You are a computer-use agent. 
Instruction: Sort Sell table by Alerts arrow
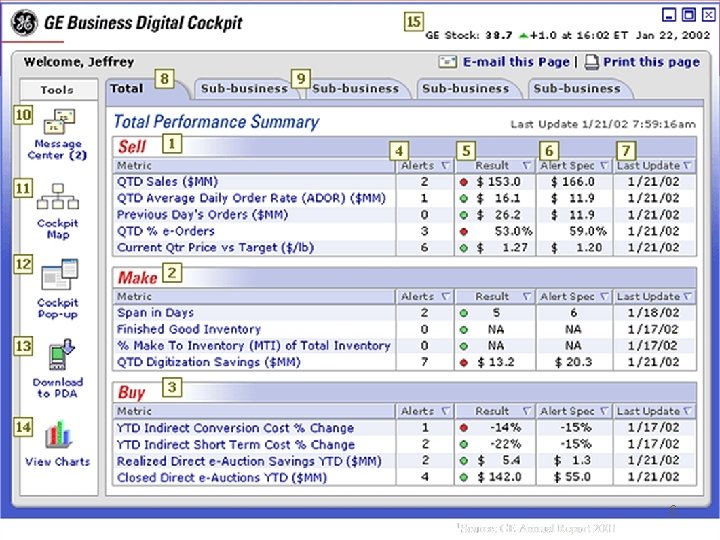pyautogui.click(x=445, y=165)
